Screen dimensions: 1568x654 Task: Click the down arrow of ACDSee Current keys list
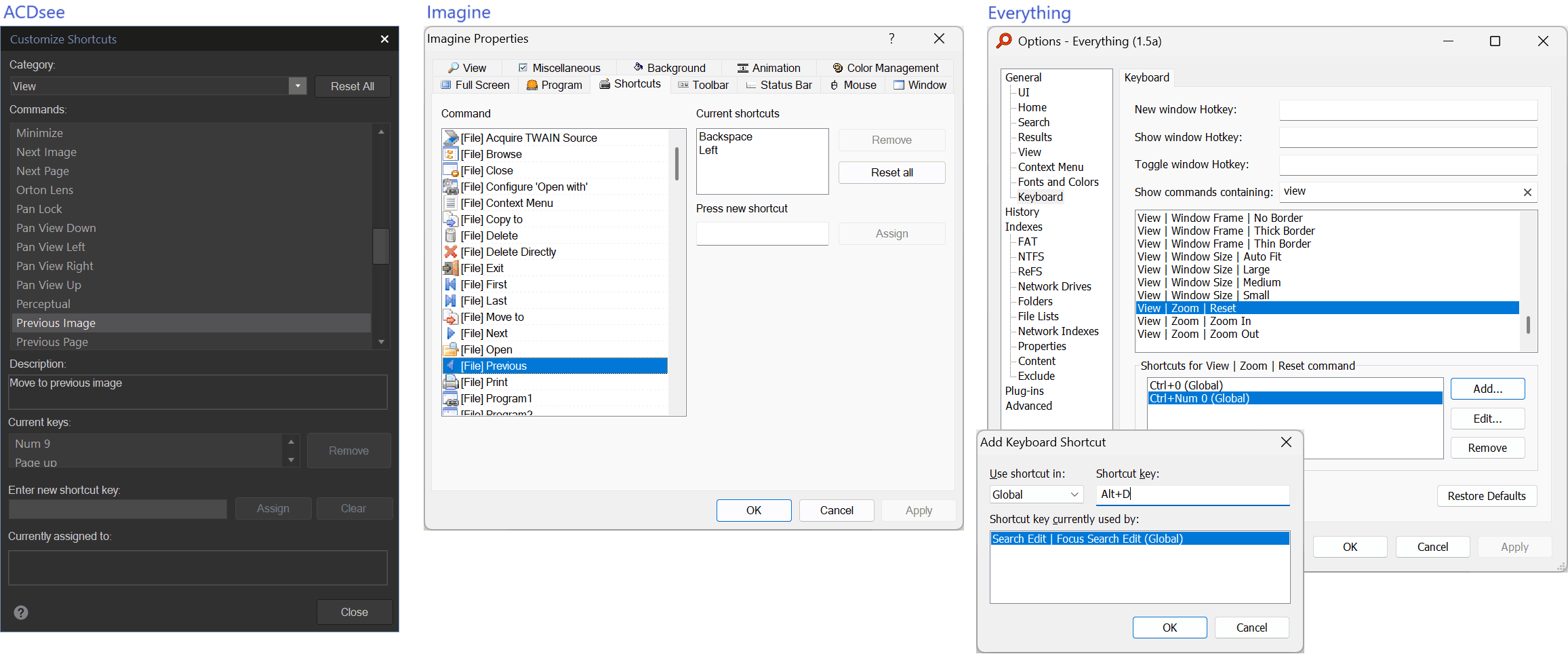click(291, 459)
